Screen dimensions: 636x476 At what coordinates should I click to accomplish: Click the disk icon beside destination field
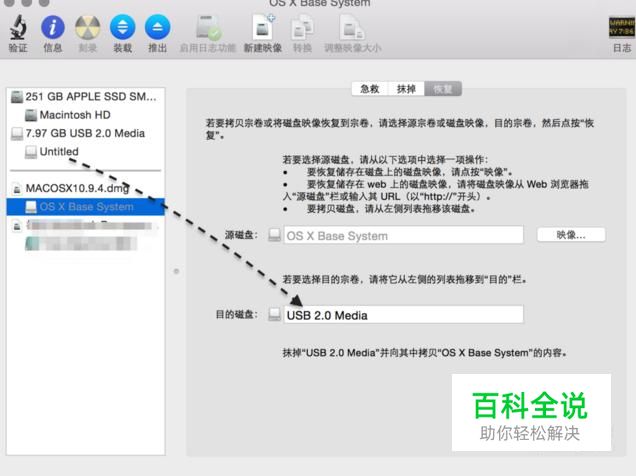tap(275, 314)
